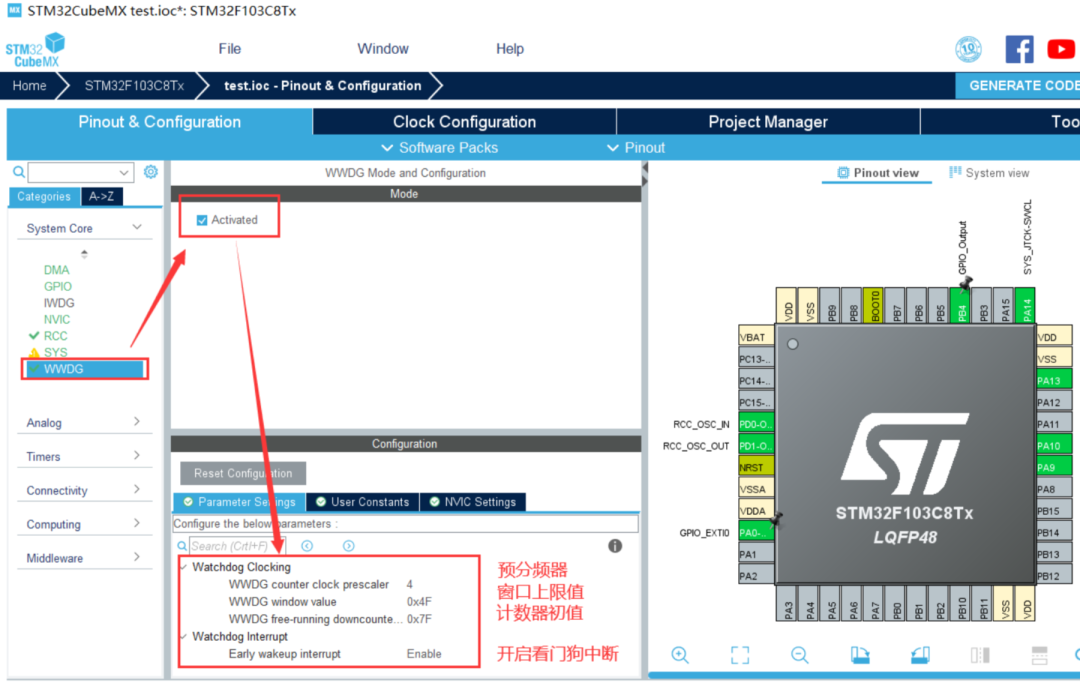Open the peripheral search combo box dropdown
The width and height of the screenshot is (1080, 683).
123,172
